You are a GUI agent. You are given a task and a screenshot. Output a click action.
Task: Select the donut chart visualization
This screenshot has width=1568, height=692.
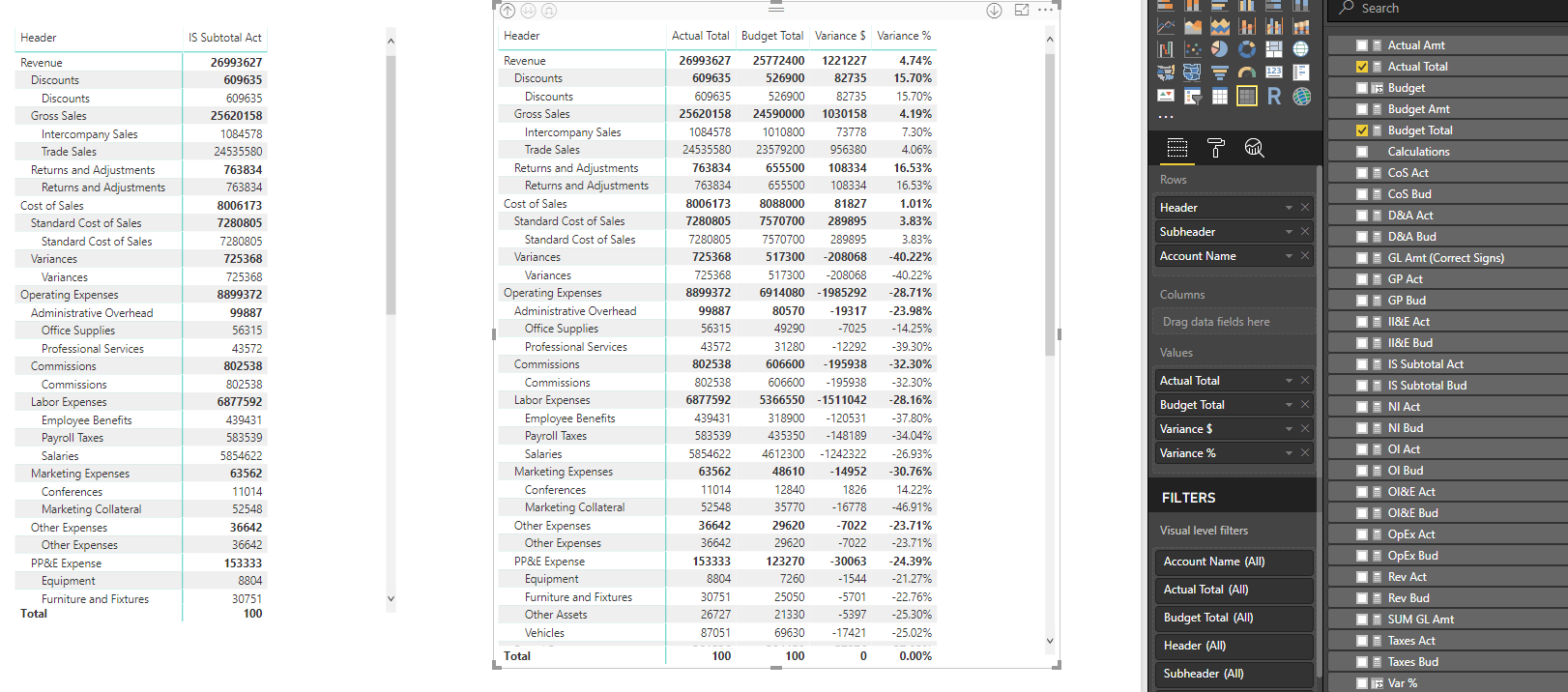[1247, 49]
